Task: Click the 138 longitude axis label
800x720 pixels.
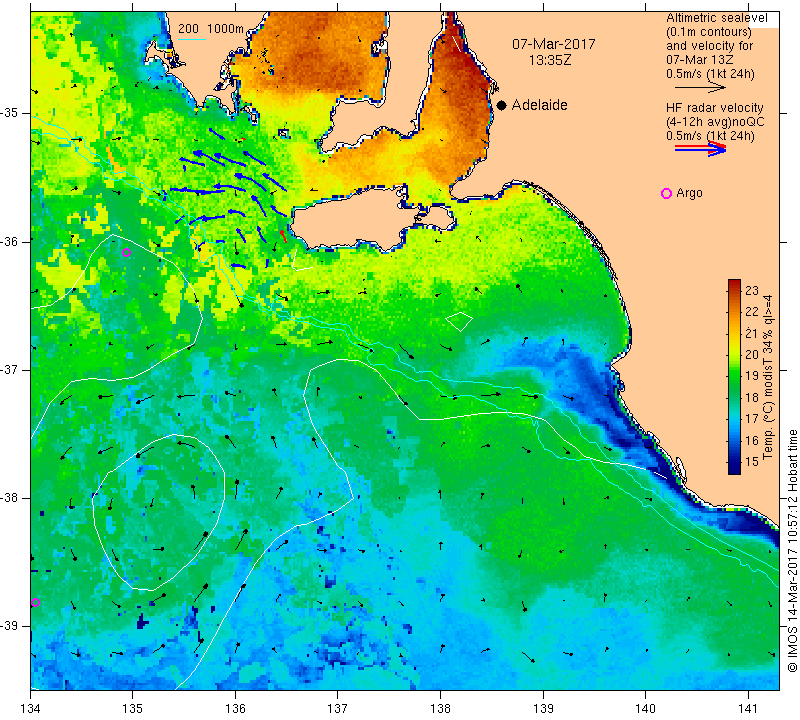Action: tap(440, 709)
